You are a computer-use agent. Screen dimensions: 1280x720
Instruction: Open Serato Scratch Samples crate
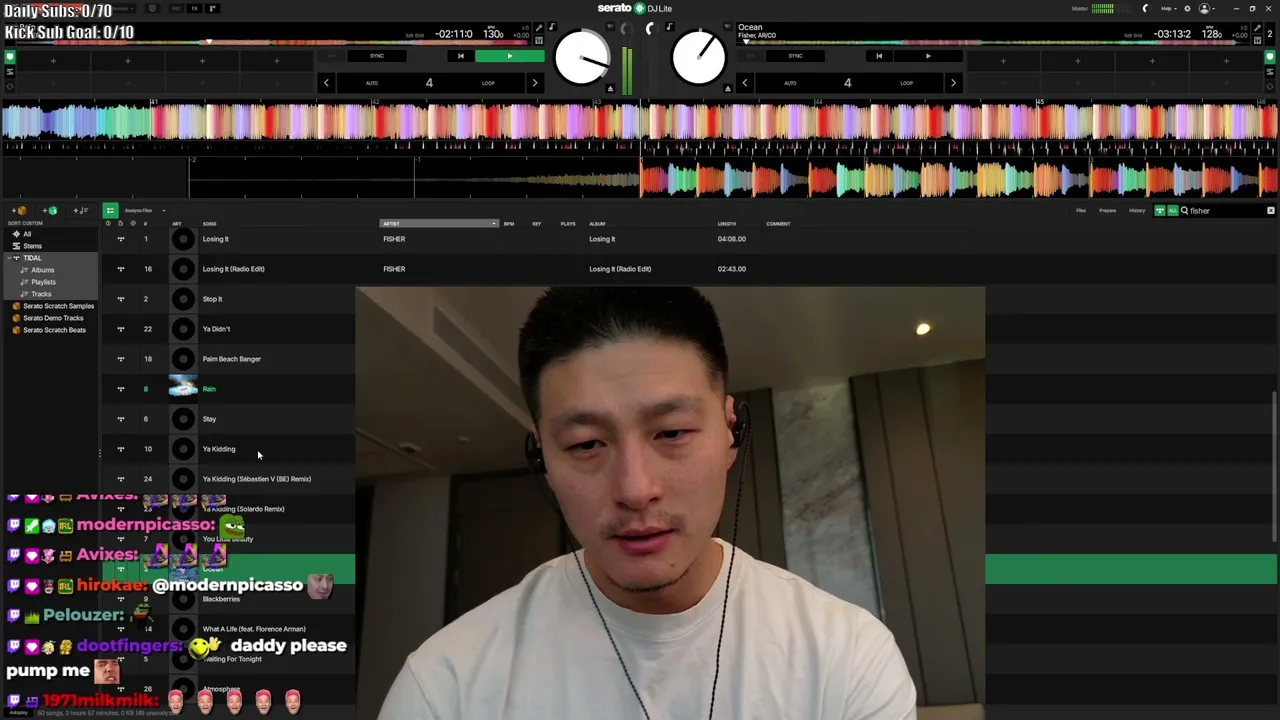[x=58, y=306]
